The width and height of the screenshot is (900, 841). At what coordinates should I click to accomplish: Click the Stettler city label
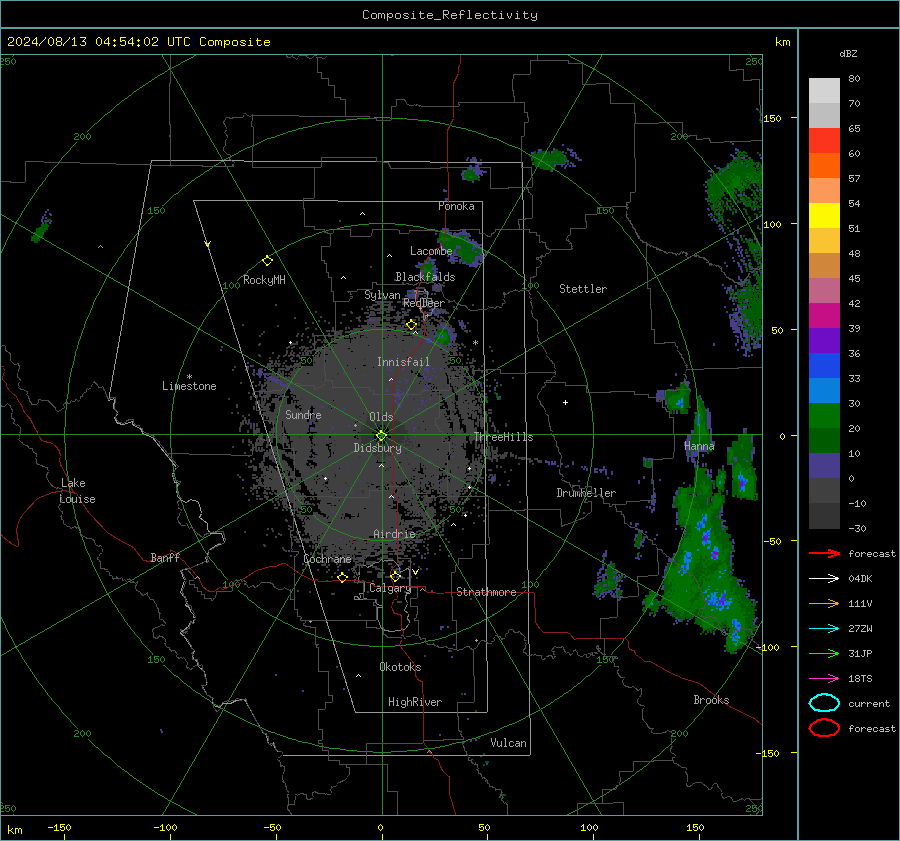pyautogui.click(x=583, y=289)
